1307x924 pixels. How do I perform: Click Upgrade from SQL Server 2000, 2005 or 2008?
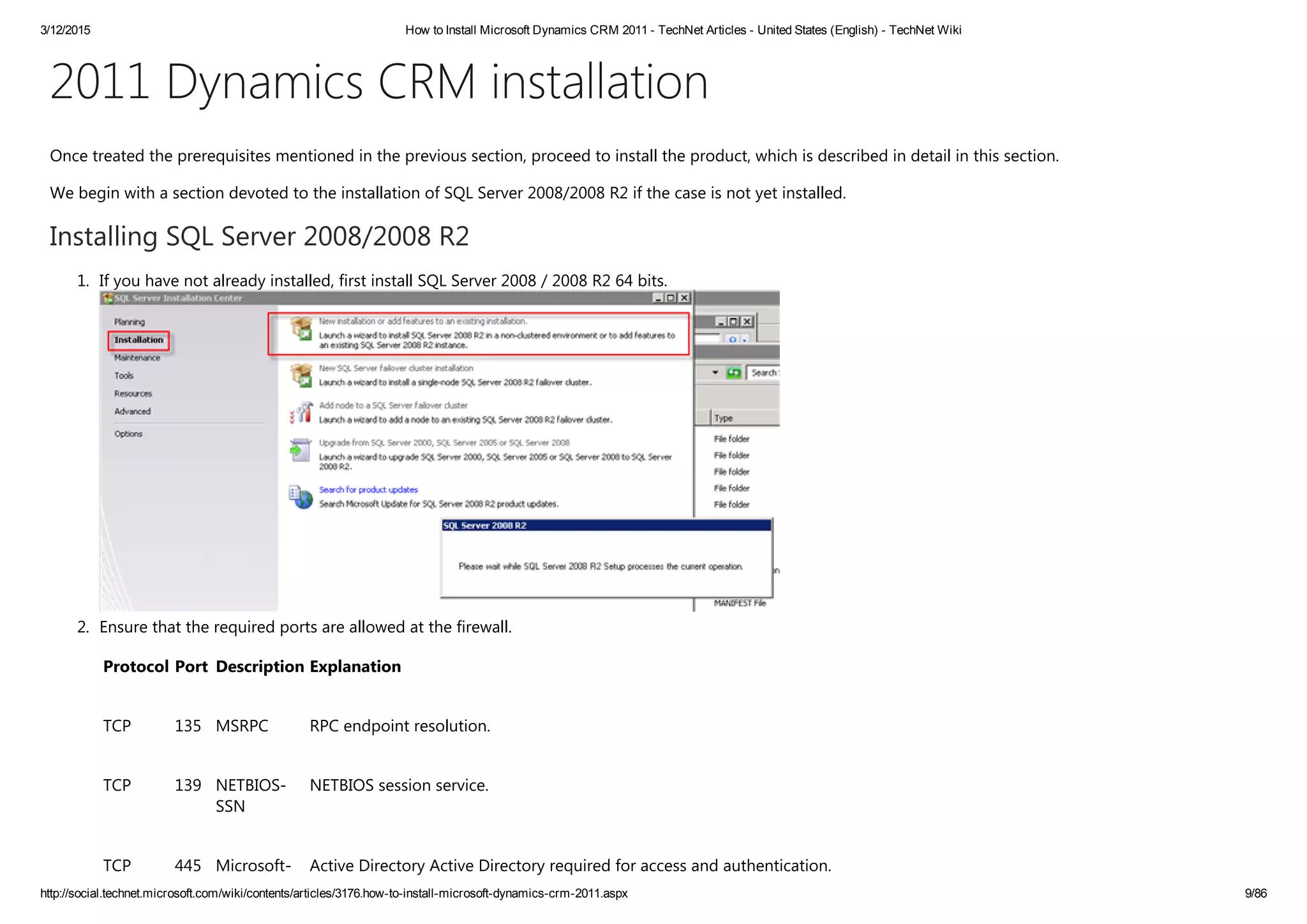[x=444, y=443]
